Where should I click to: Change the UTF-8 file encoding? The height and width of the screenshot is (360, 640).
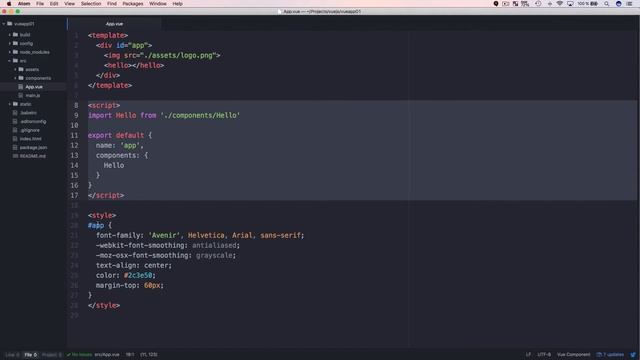point(544,355)
